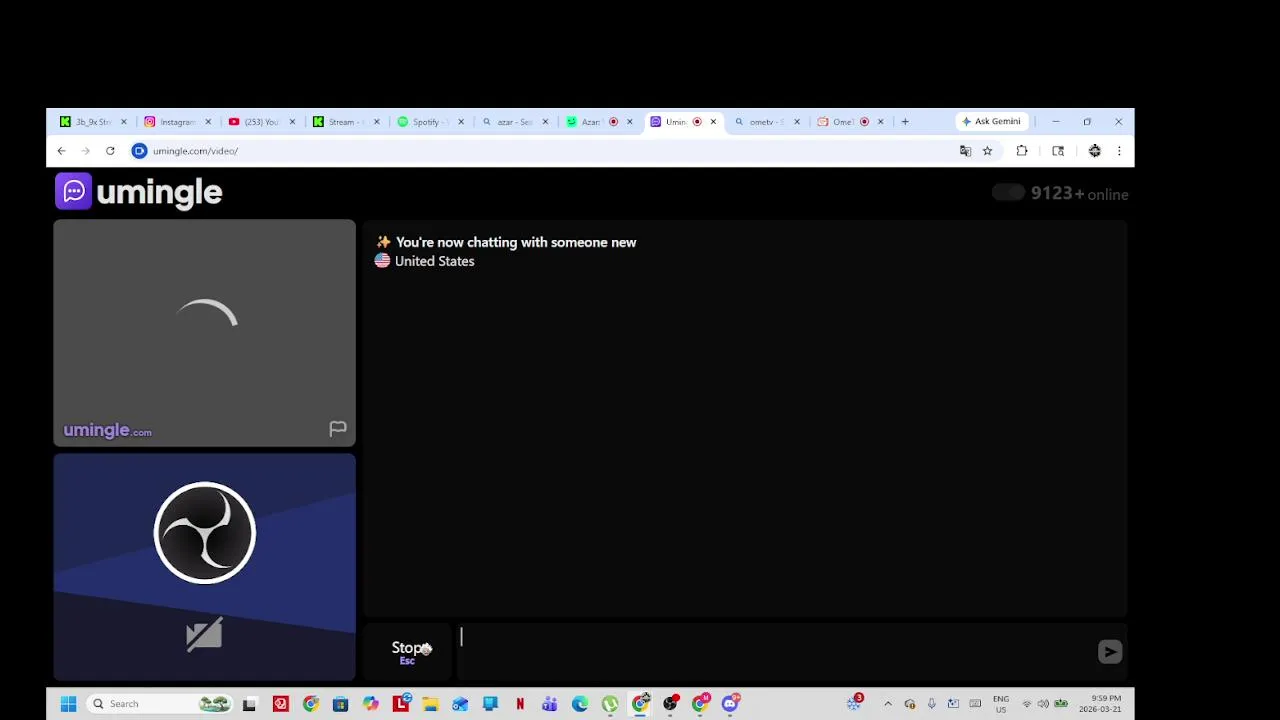Open the Wi-Fi network icon
The height and width of the screenshot is (720, 1280).
point(1026,704)
